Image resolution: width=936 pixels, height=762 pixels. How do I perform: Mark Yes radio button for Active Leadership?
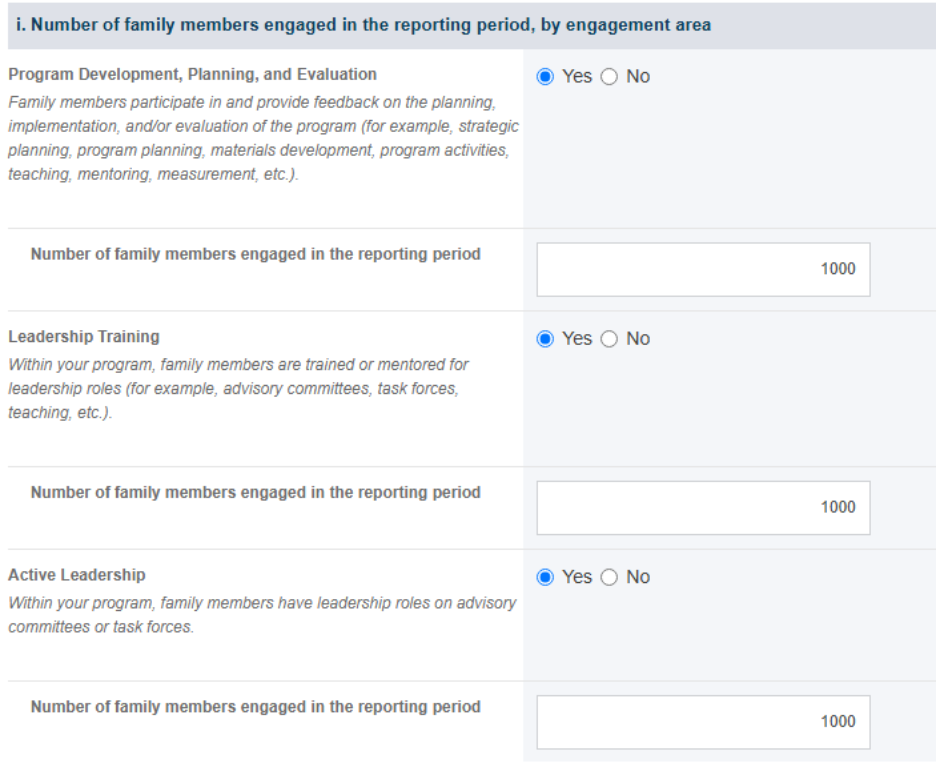545,577
